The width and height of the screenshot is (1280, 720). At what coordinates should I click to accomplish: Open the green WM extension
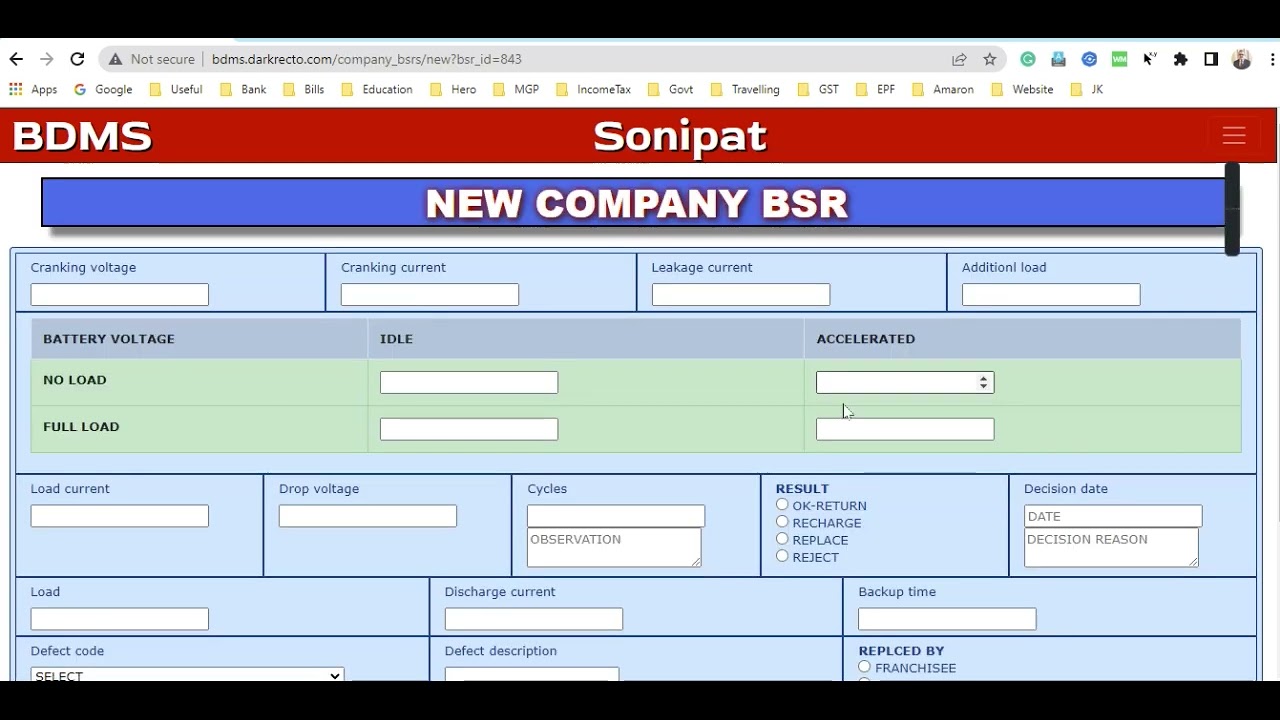click(x=1119, y=59)
